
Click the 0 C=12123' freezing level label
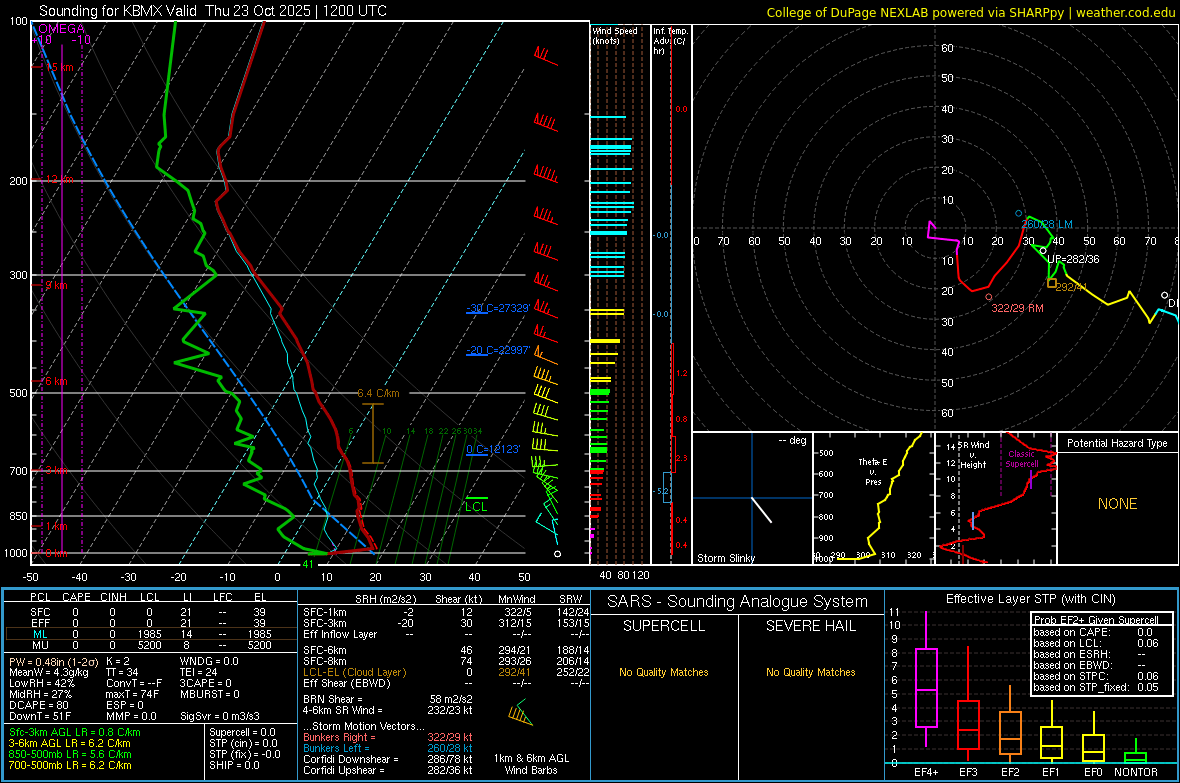pyautogui.click(x=493, y=449)
